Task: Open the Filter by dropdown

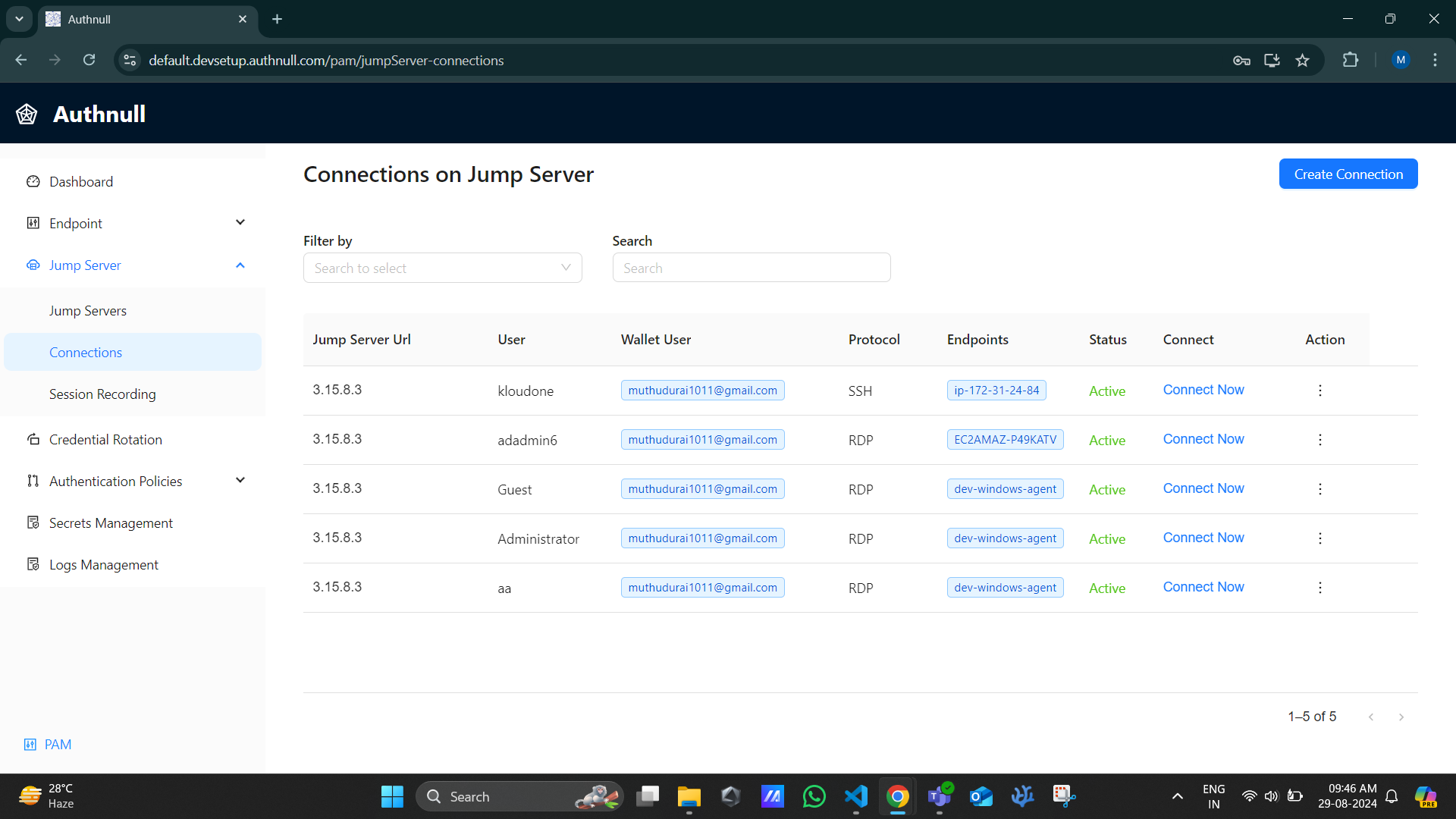Action: [442, 268]
